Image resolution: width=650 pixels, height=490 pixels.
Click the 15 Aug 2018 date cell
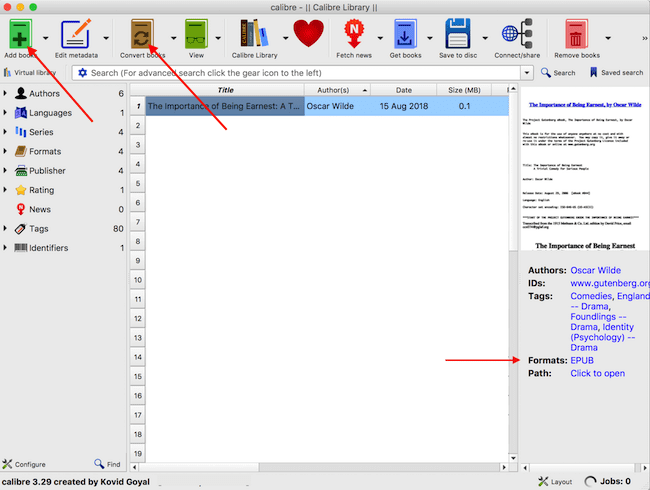click(x=403, y=106)
